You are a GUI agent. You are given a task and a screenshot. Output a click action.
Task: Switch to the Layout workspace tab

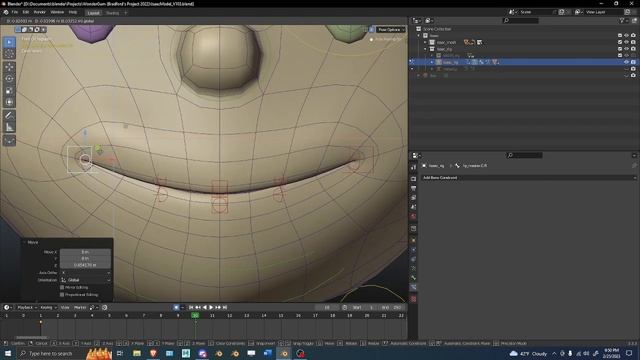[93, 13]
